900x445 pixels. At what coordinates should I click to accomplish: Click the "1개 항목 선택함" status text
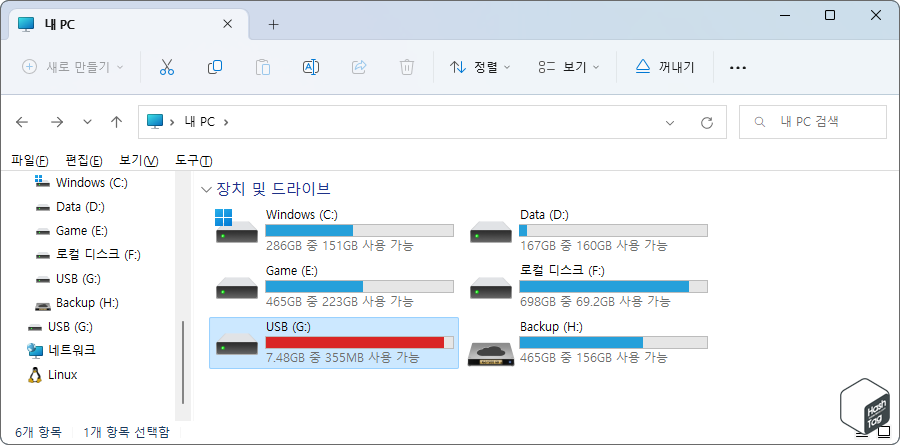pyautogui.click(x=126, y=432)
